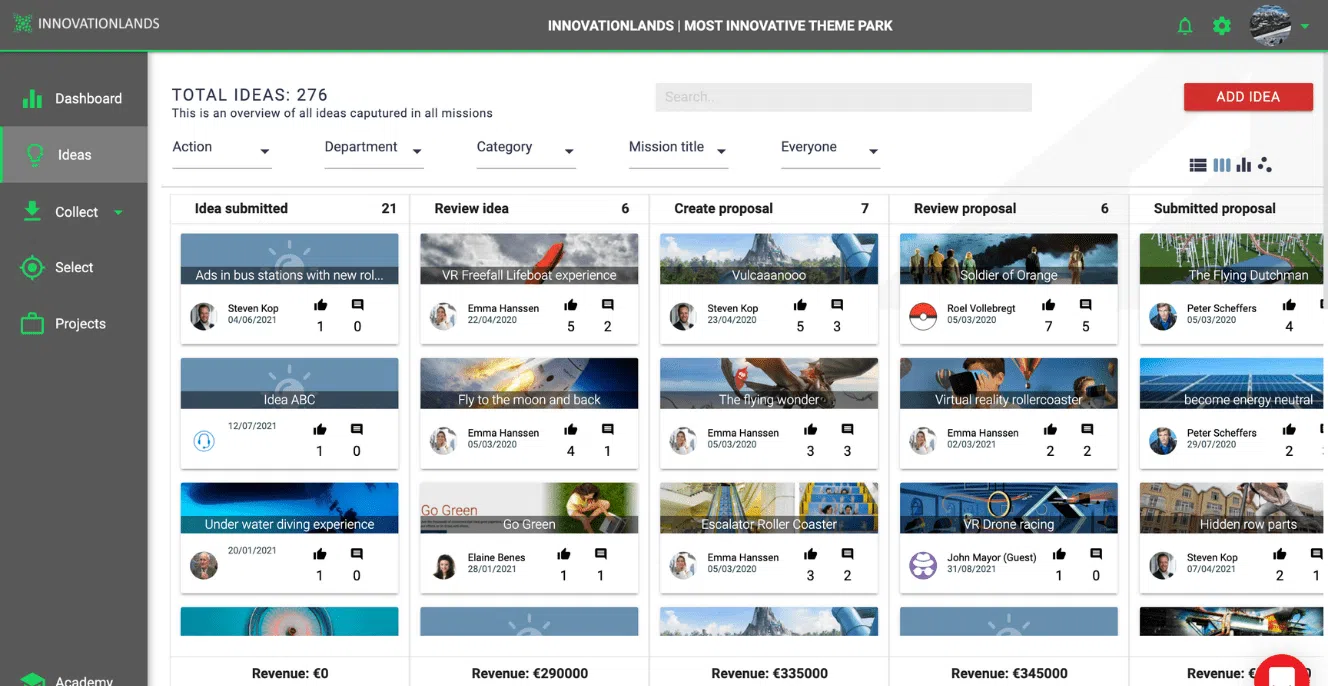Click comment icon on 'Go Green' card
The height and width of the screenshot is (686, 1328).
click(x=600, y=554)
